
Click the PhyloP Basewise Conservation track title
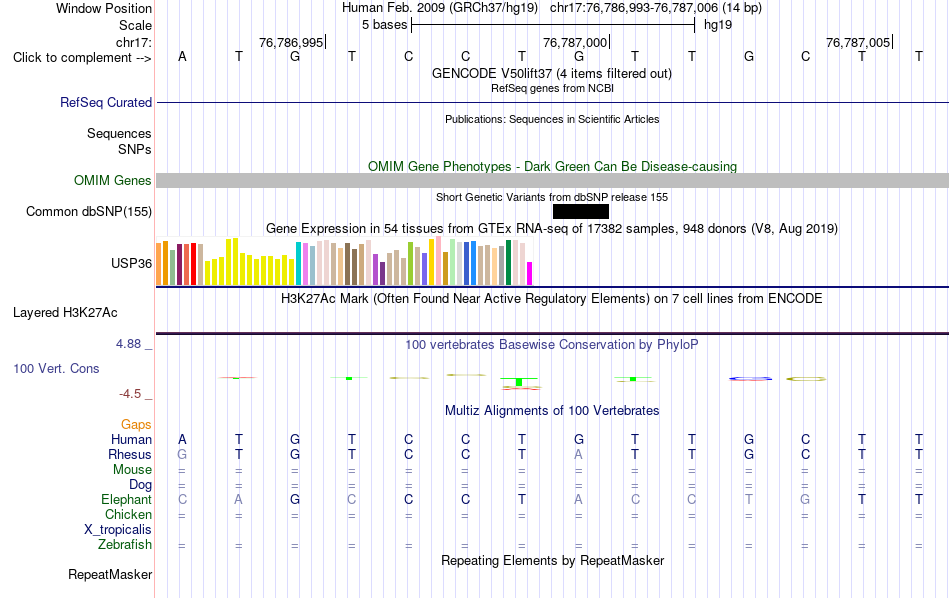[552, 345]
